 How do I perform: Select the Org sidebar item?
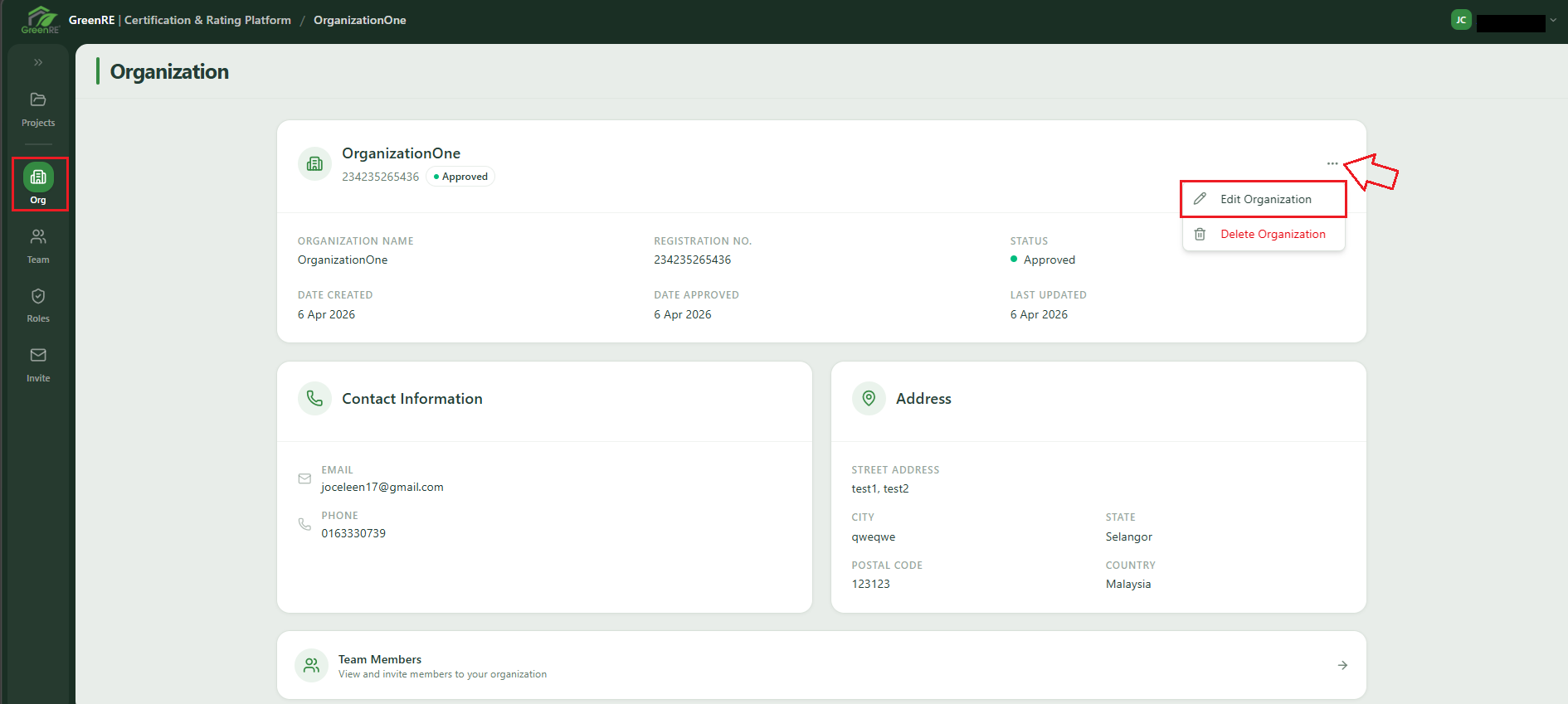coord(38,184)
